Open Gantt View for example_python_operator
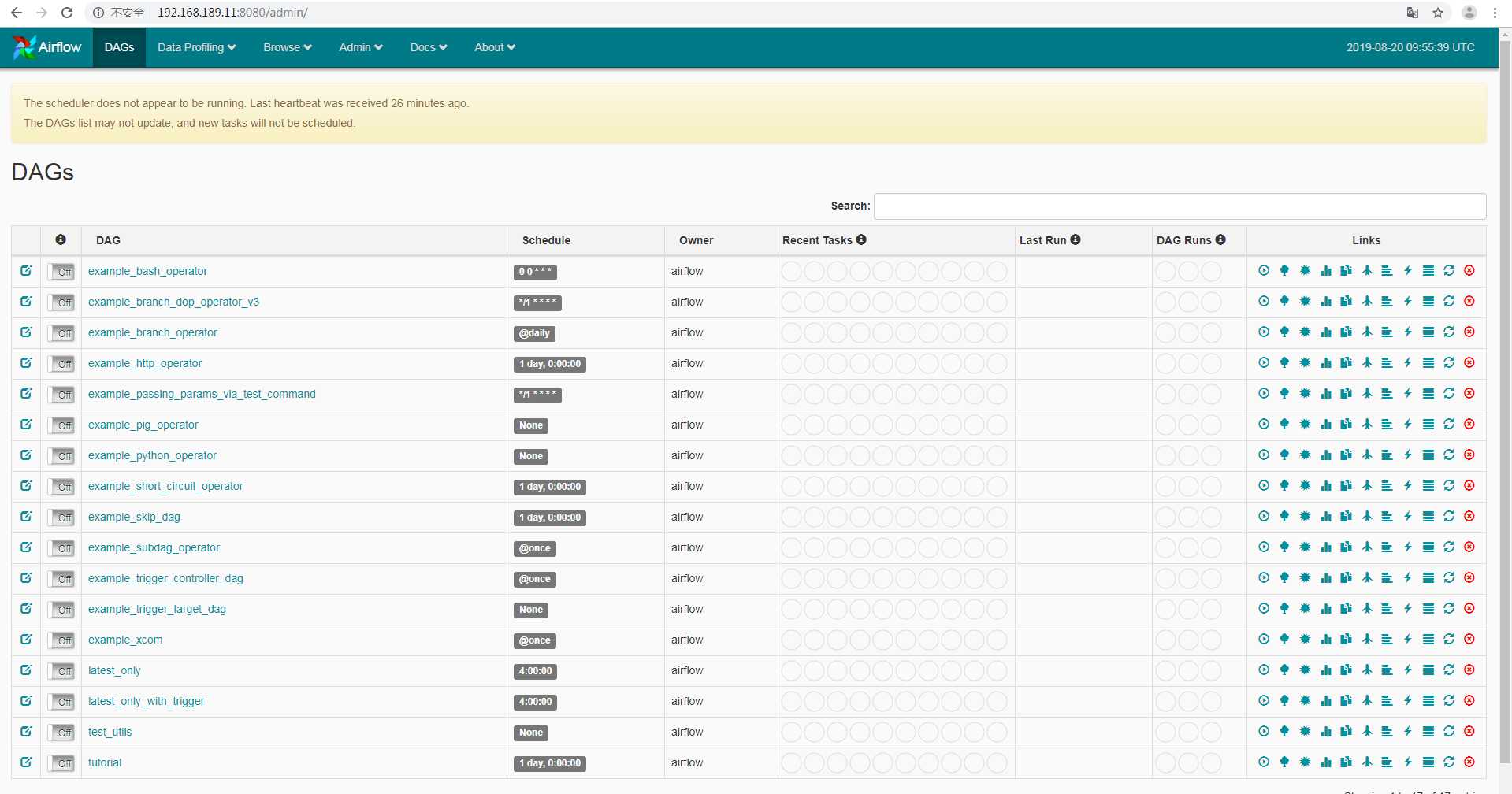The width and height of the screenshot is (1512, 794). click(x=1387, y=455)
